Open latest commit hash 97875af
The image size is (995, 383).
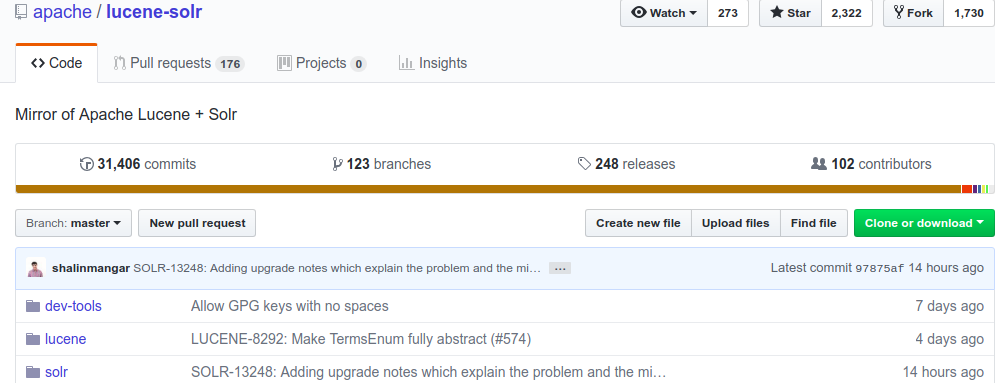click(x=880, y=268)
